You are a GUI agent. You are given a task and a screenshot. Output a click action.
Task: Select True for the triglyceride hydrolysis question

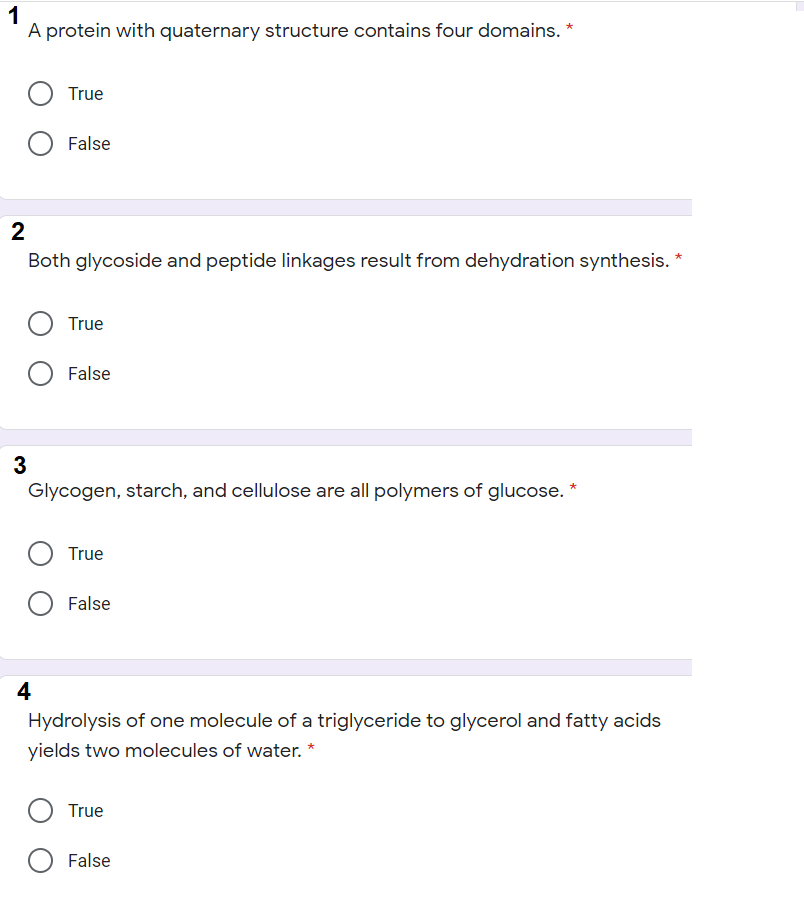point(40,810)
